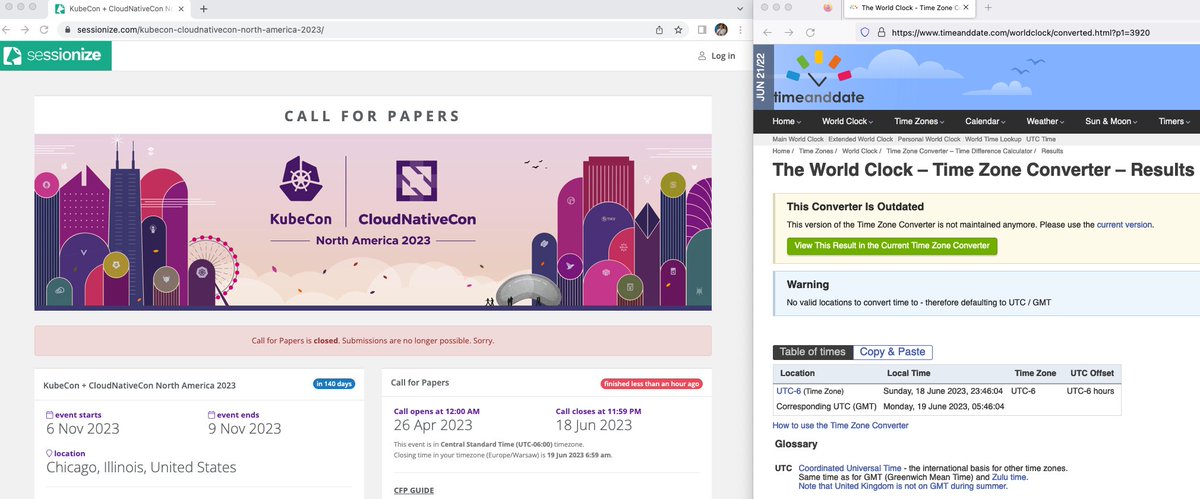Select the KubeCon + CloudNativeCon Chrome tab
The height and width of the screenshot is (499, 1200).
pyautogui.click(x=121, y=8)
